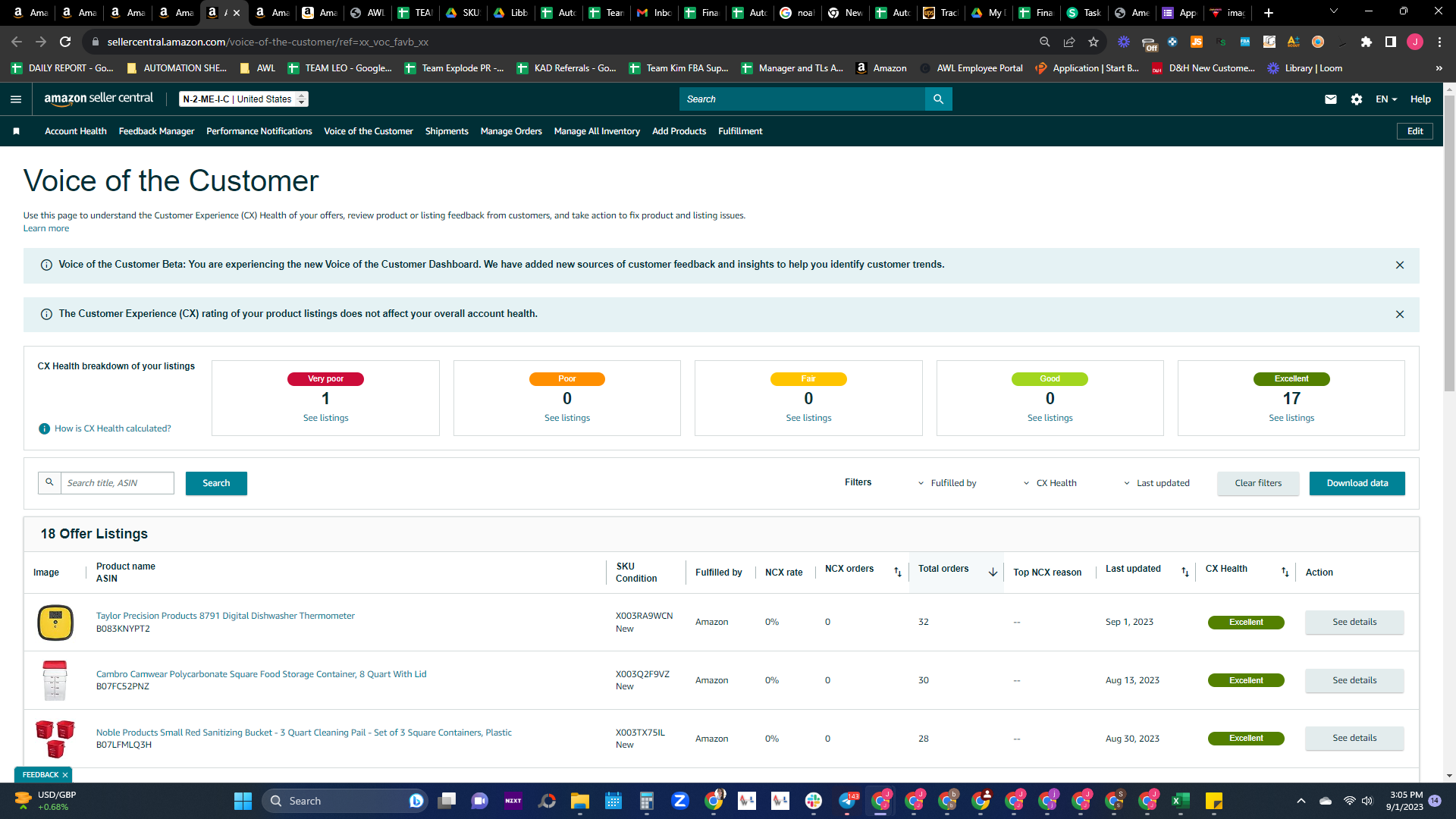
Task: Click the Edit button in navigation bar
Action: click(x=1415, y=131)
